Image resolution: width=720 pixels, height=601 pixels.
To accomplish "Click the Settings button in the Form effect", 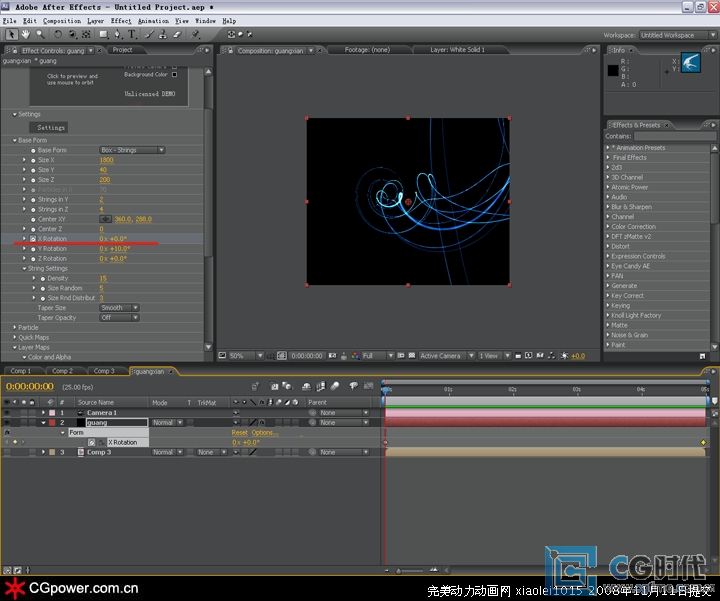I will click(50, 128).
